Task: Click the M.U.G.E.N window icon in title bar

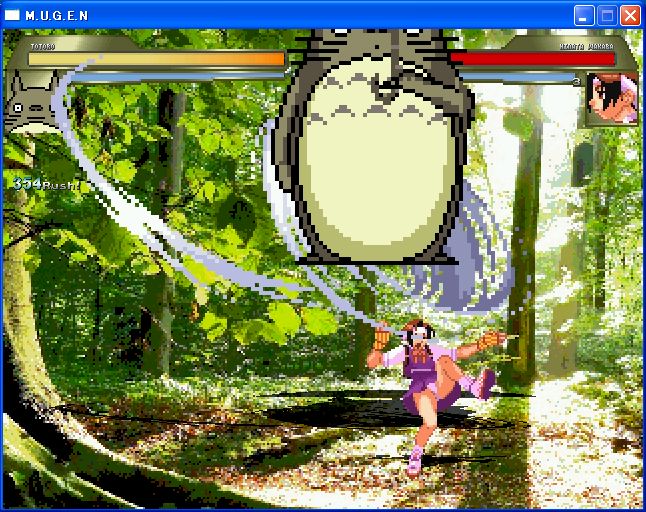Action: point(12,15)
